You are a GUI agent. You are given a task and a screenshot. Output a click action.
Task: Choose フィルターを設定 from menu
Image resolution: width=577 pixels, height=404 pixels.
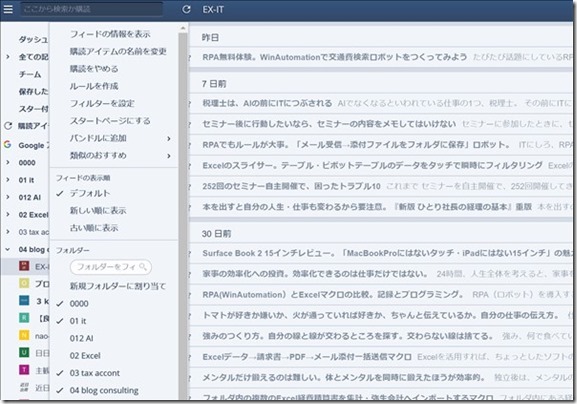pos(102,103)
